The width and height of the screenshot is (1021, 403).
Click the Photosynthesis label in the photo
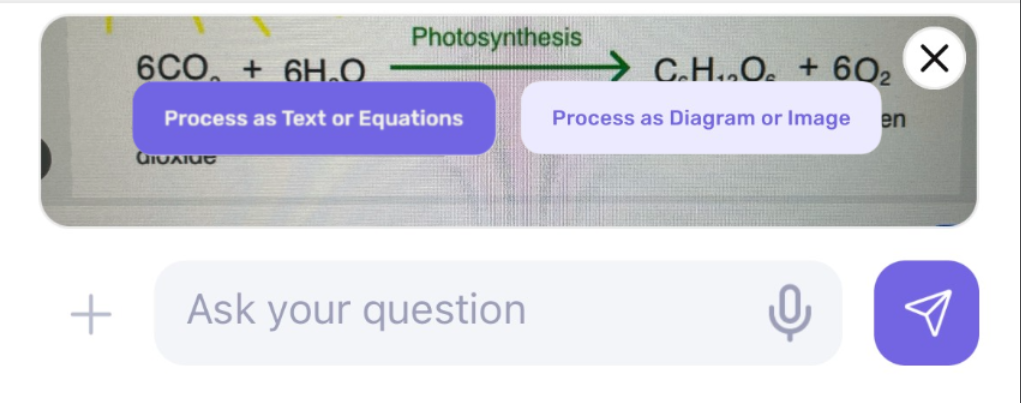pyautogui.click(x=496, y=38)
